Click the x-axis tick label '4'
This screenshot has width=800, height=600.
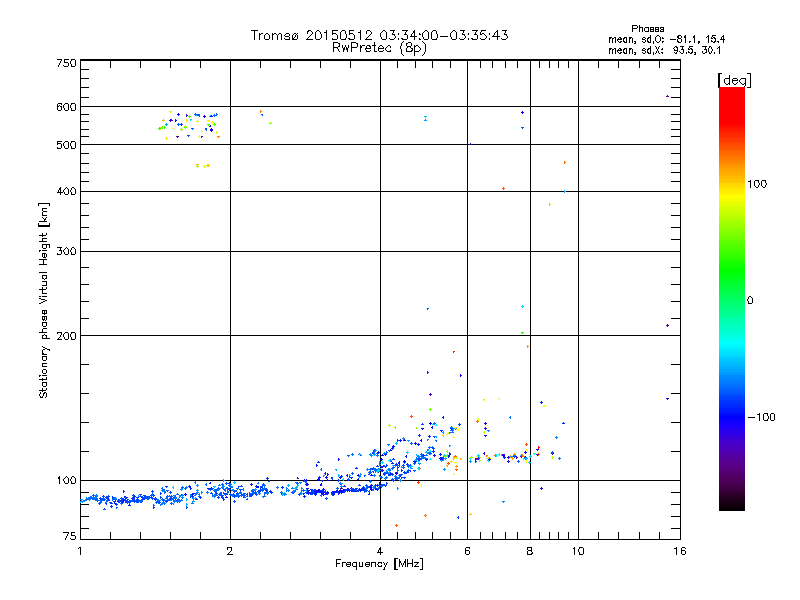(380, 551)
